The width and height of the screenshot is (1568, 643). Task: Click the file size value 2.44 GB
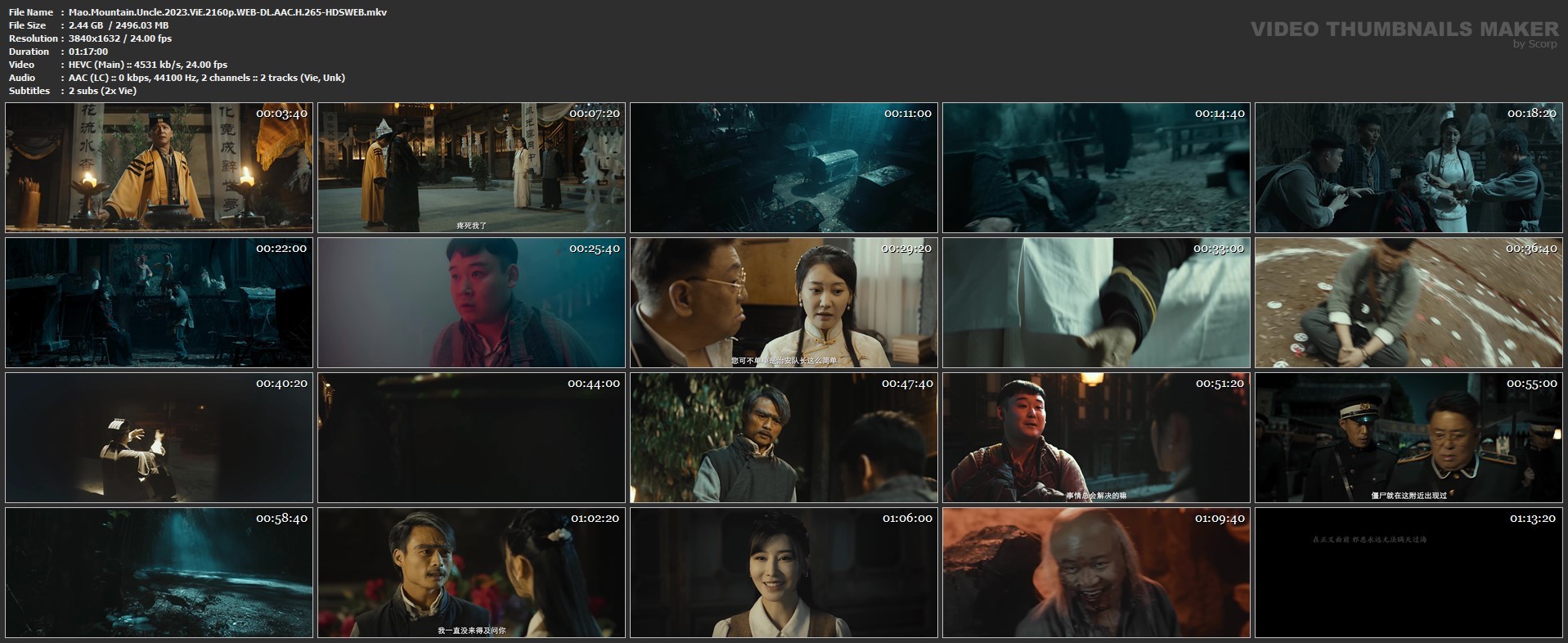point(86,25)
